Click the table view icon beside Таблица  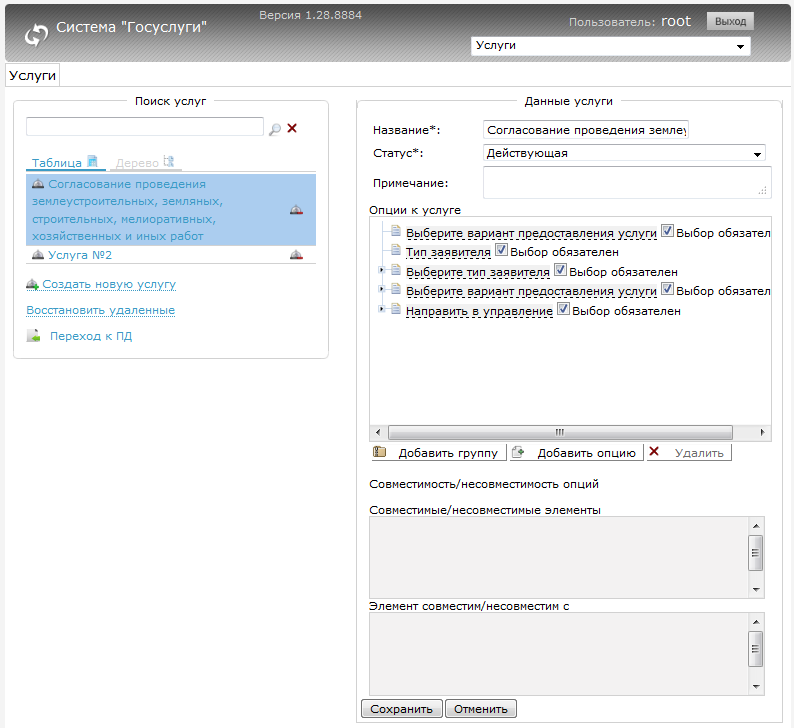tap(93, 161)
